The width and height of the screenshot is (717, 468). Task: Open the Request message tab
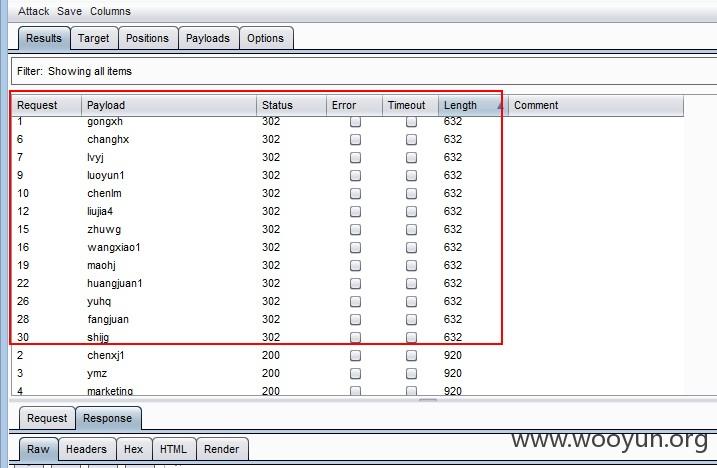[x=47, y=418]
